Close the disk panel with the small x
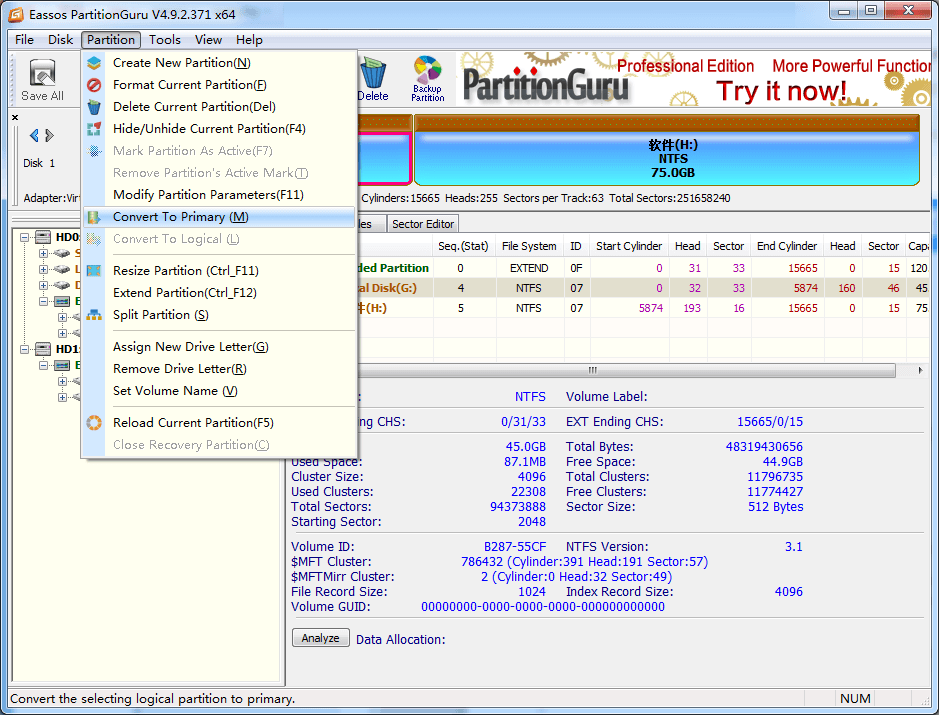 pos(15,117)
